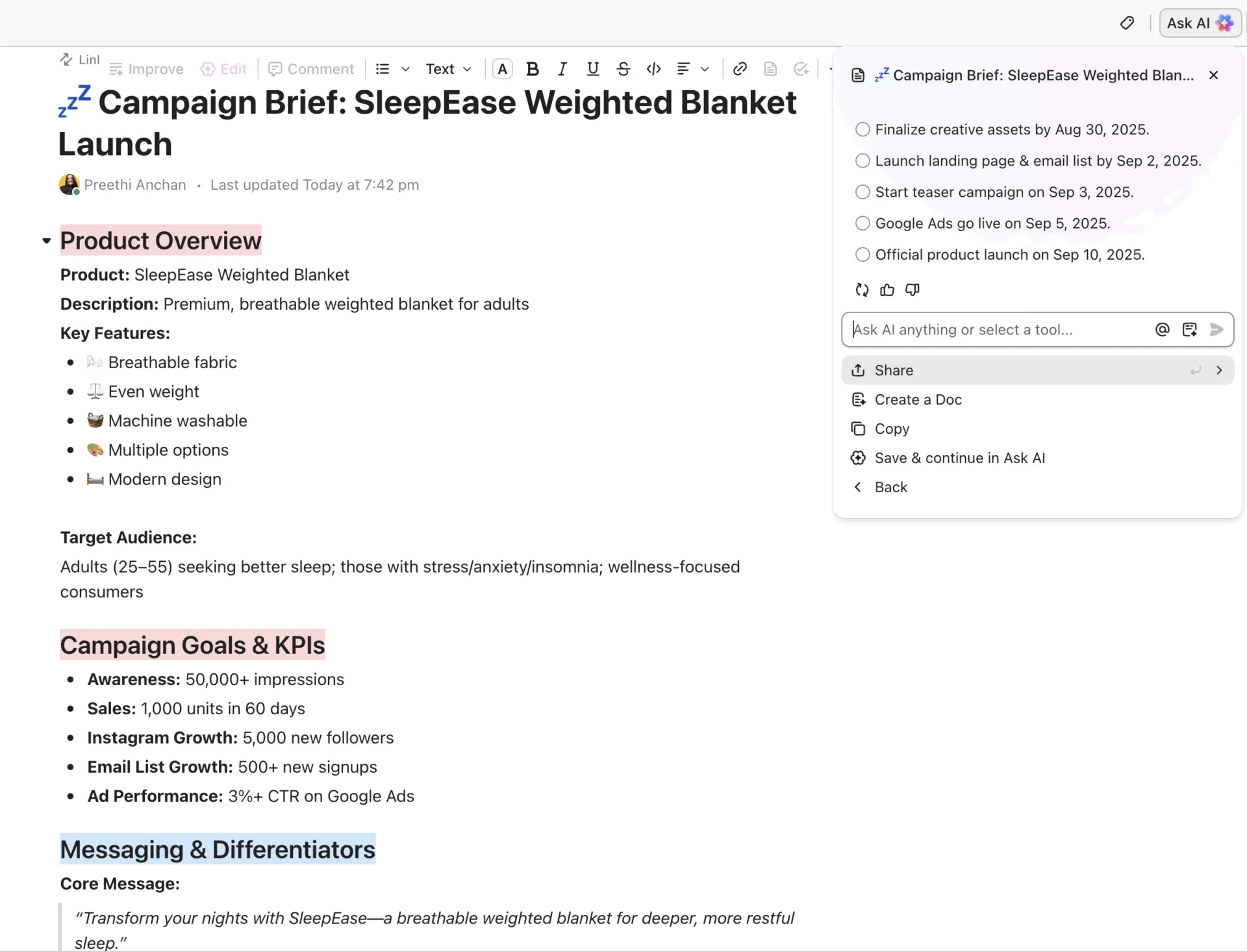1247x952 pixels.
Task: Click the Ask AI button
Action: 1200,23
